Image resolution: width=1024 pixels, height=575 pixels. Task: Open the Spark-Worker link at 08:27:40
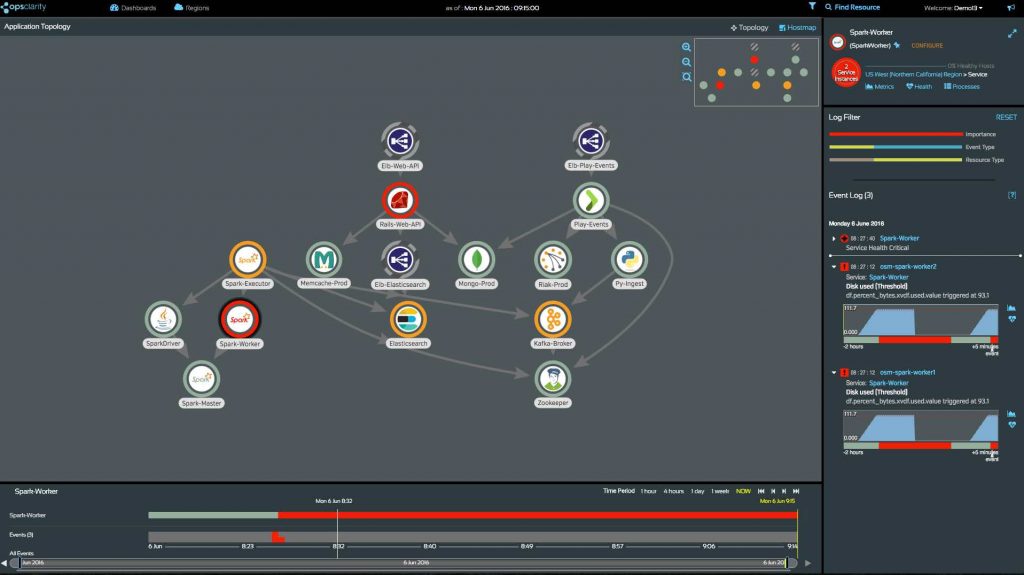click(x=899, y=238)
